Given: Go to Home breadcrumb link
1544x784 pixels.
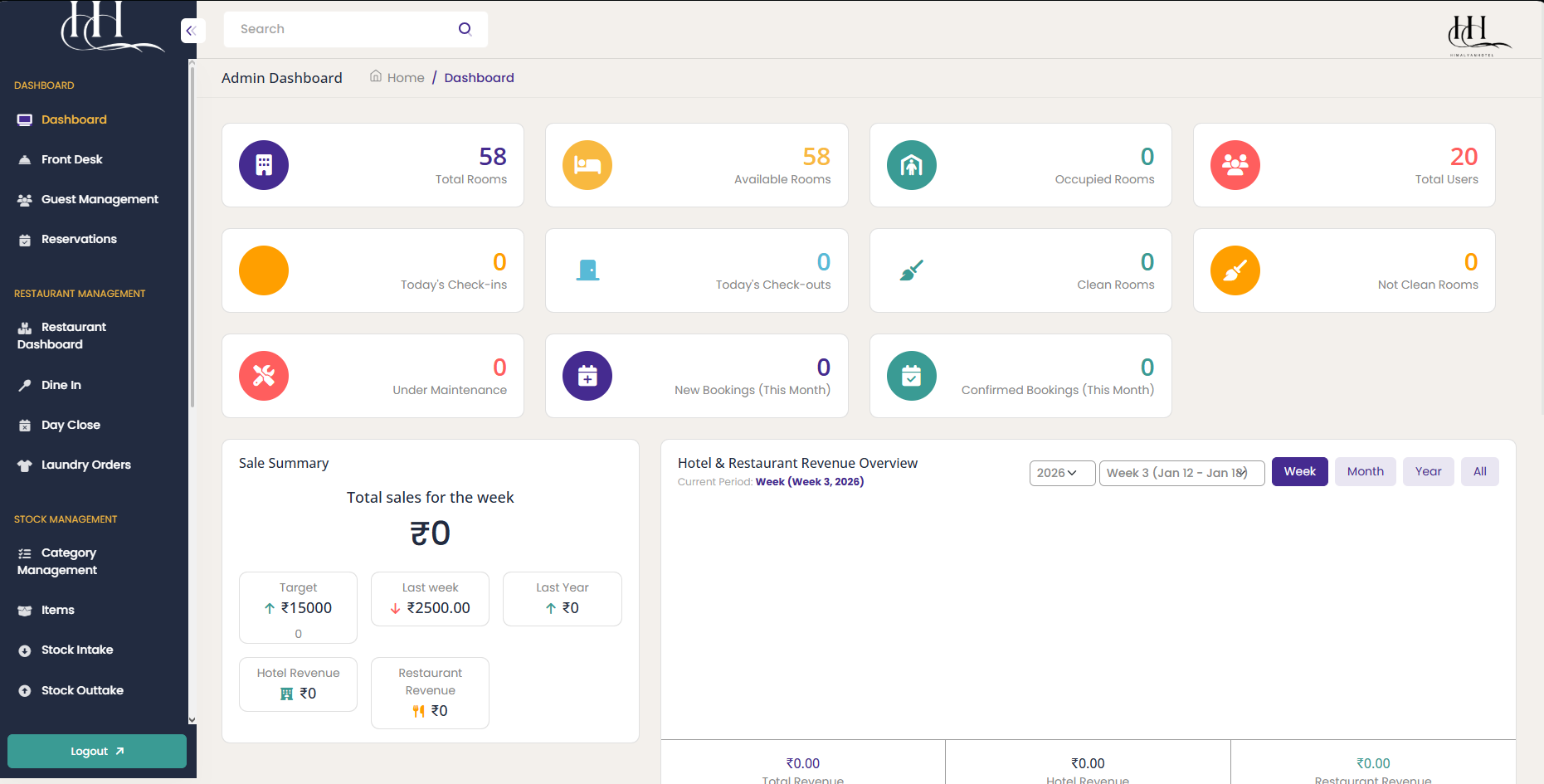Looking at the screenshot, I should (x=405, y=78).
